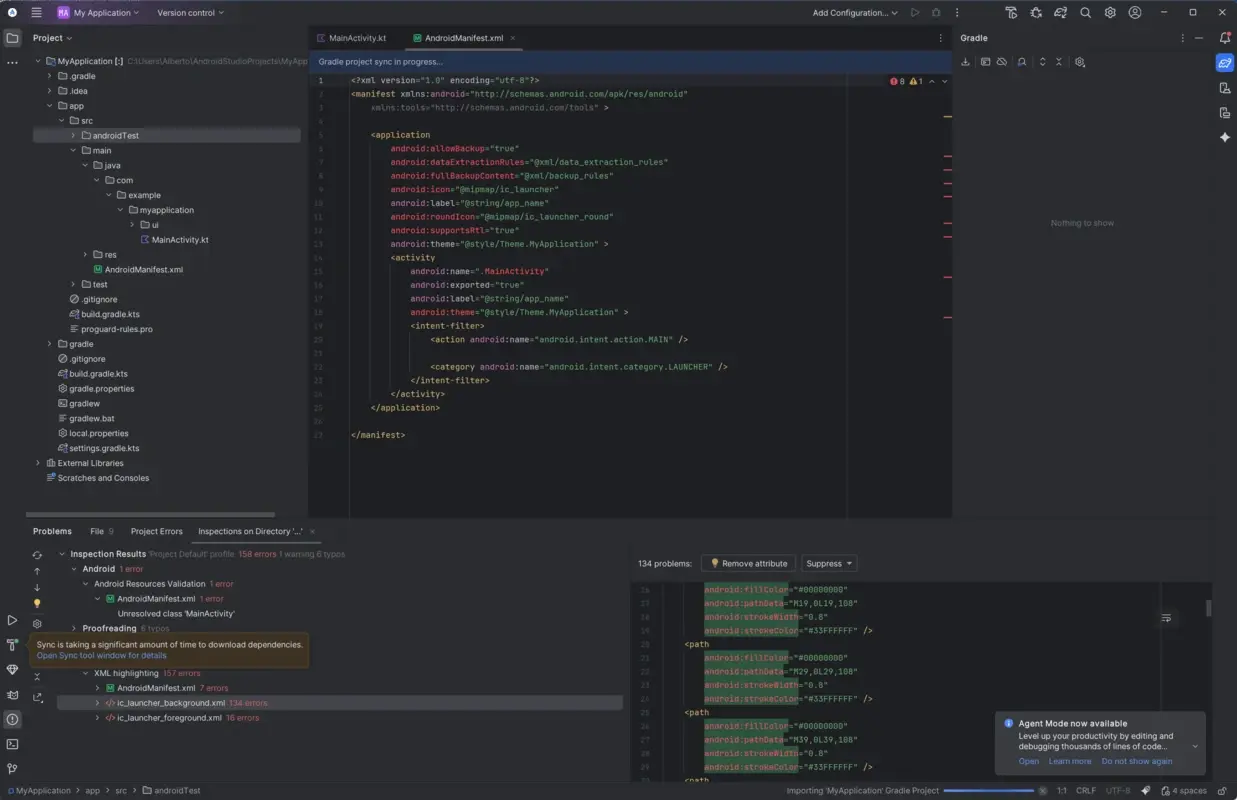The height and width of the screenshot is (800, 1237).
Task: Toggle Gradle offline mode
Action: click(x=1001, y=61)
